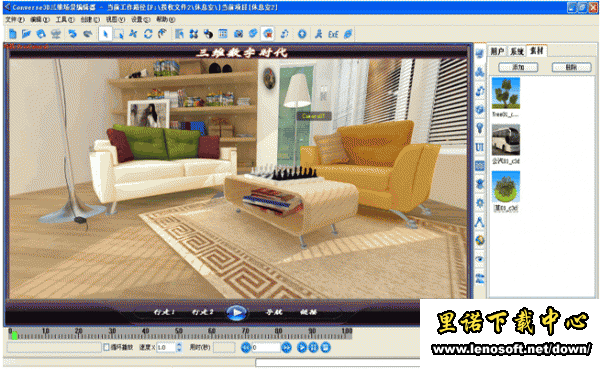Click the 行走1 button in the scene
The height and width of the screenshot is (369, 600).
click(x=164, y=312)
